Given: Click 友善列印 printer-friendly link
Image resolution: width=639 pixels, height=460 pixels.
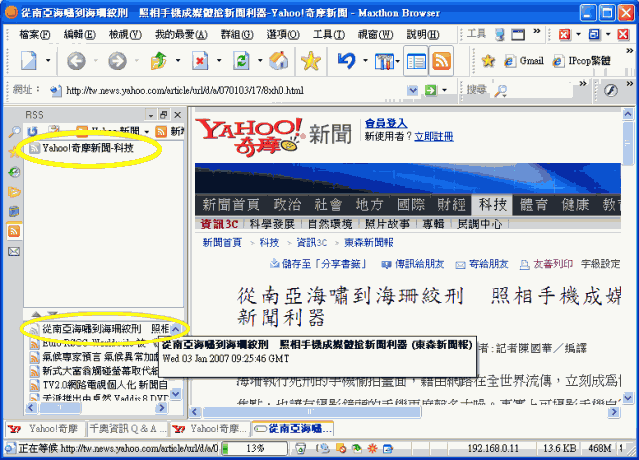Looking at the screenshot, I should click(x=546, y=264).
